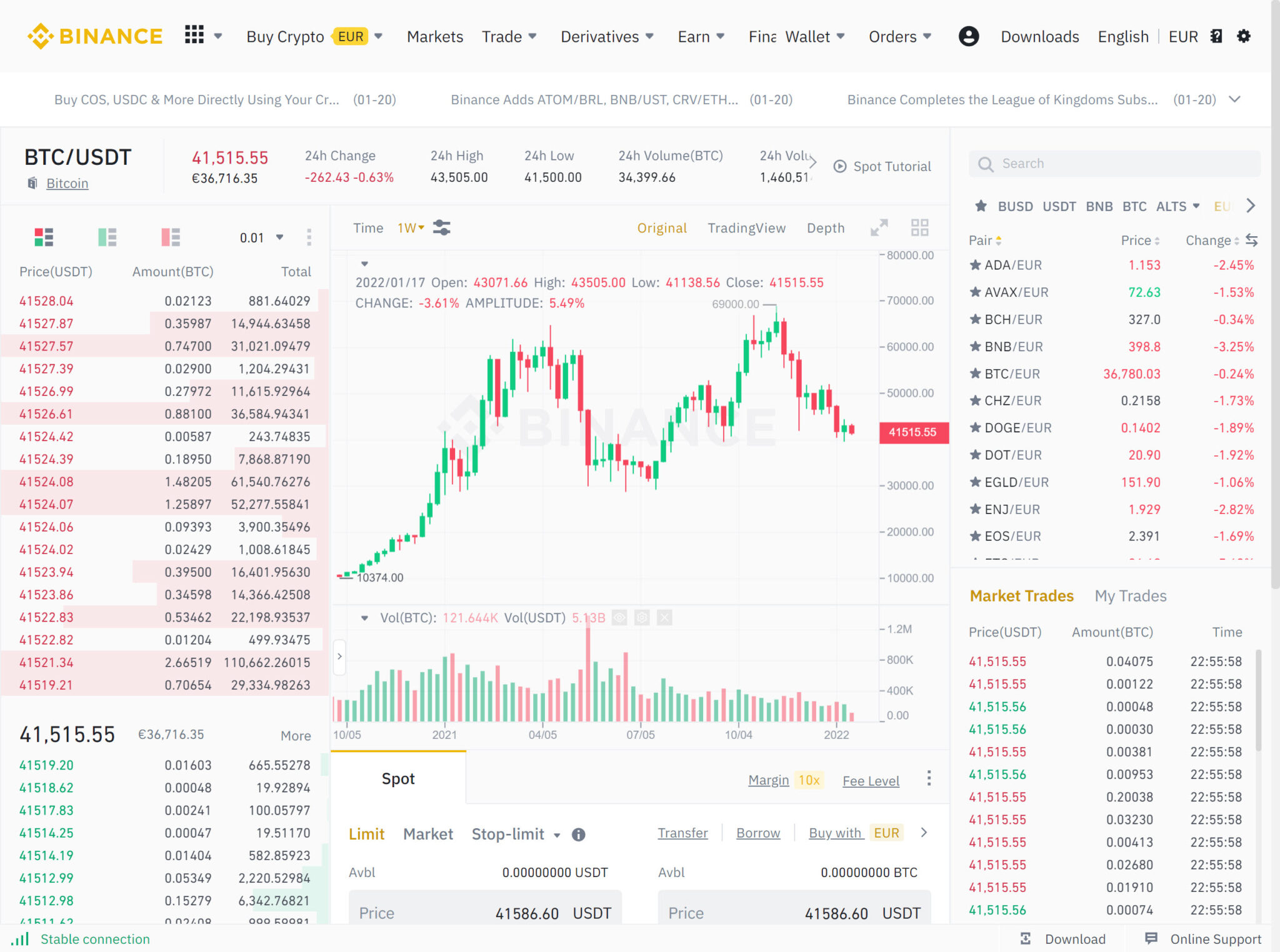Select the BUSD market tab
The width and height of the screenshot is (1280, 952).
[x=1016, y=206]
